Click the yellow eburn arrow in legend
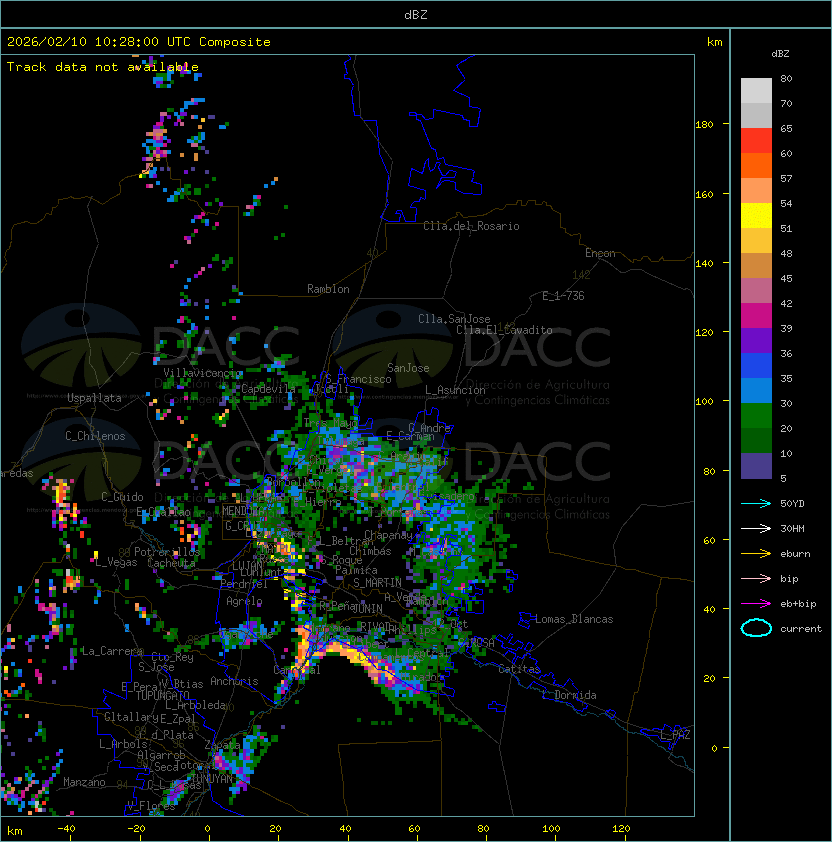The image size is (832, 842). pos(756,554)
